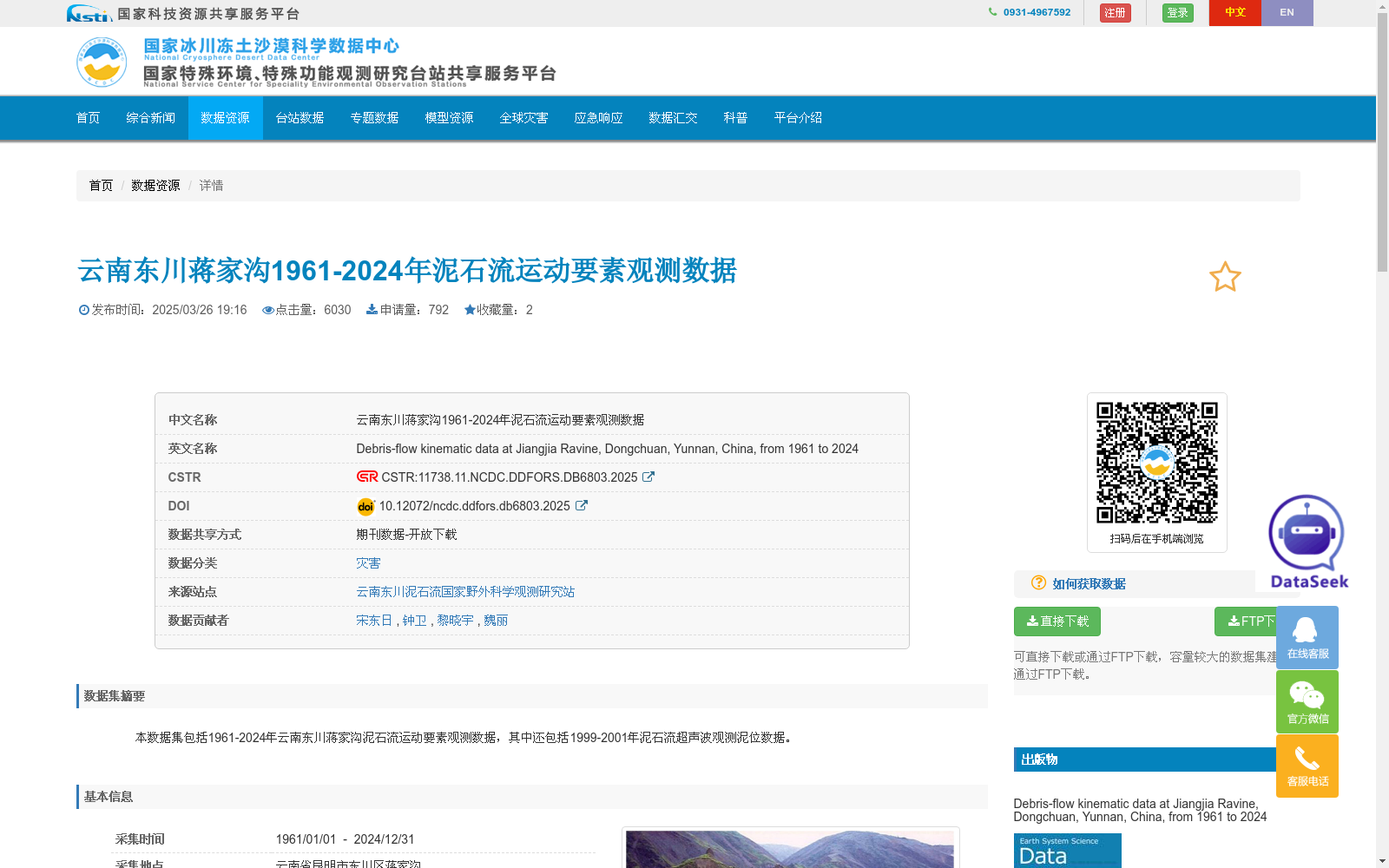Click the NSTI logo at top left

click(x=89, y=13)
